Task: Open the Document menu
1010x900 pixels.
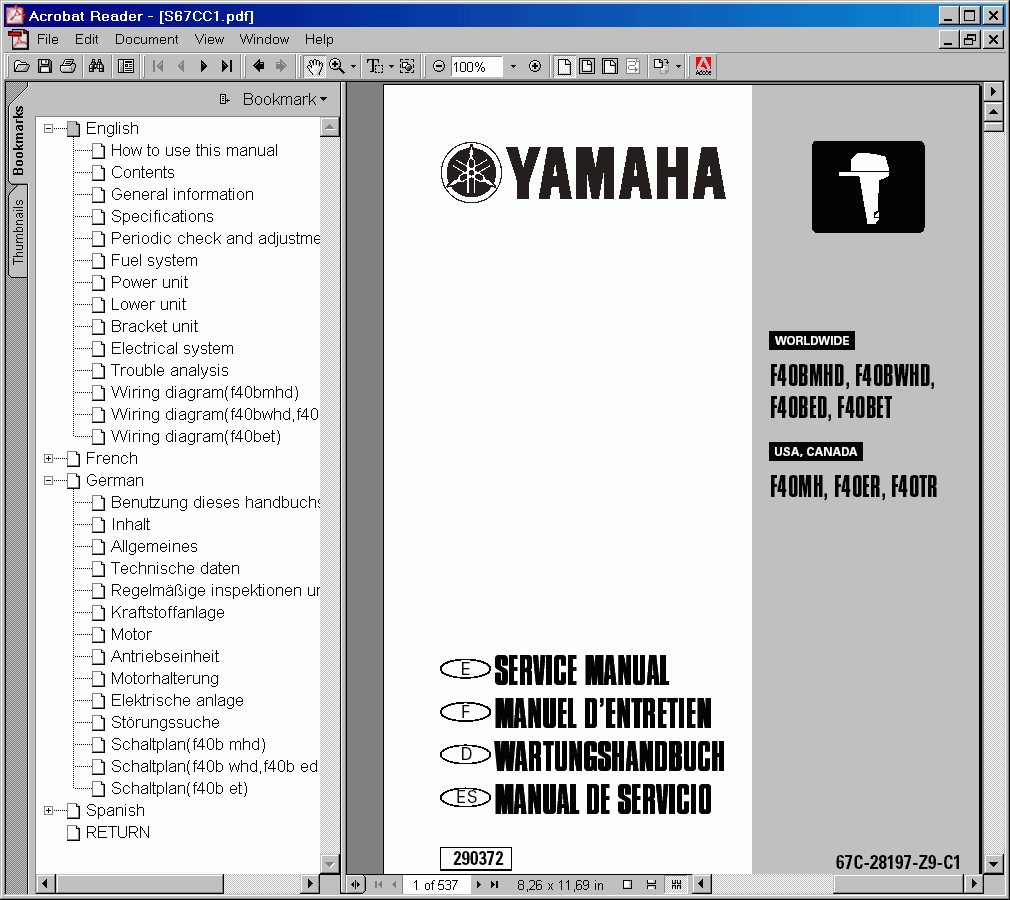Action: 146,39
